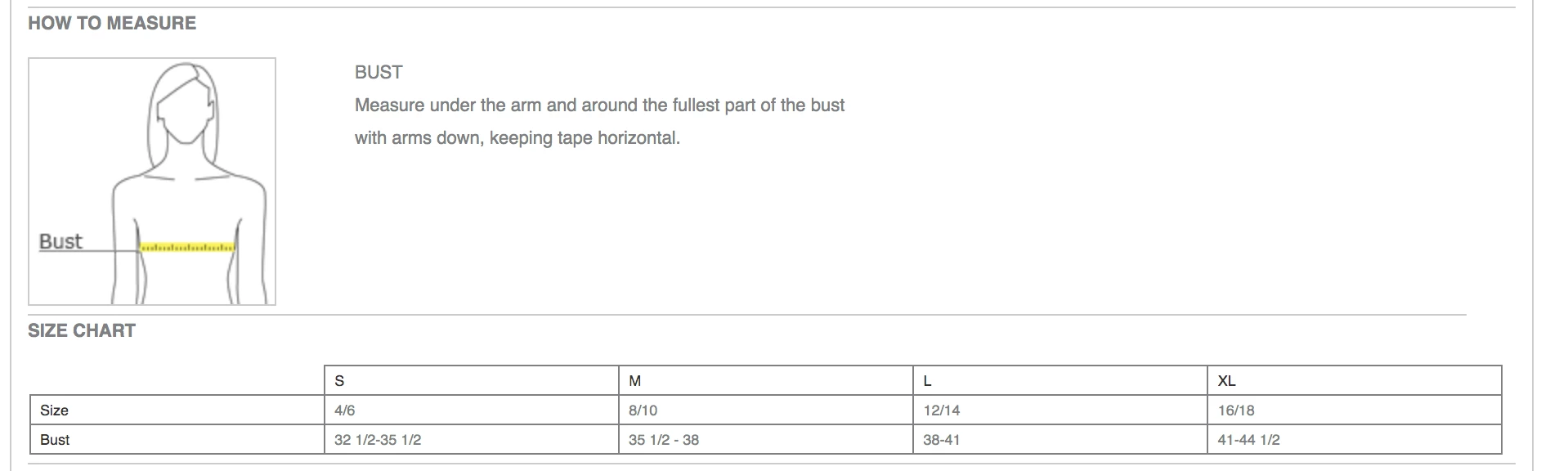1568x471 pixels.
Task: Click the "Bust" label inside the illustration
Action: click(61, 241)
